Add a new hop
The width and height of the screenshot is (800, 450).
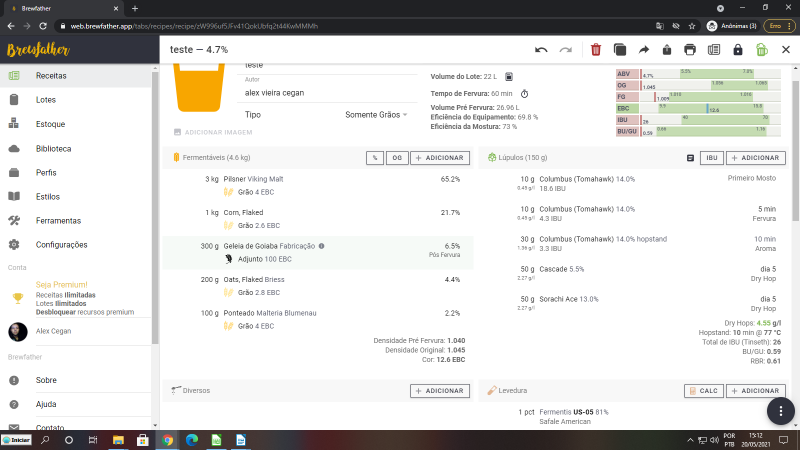coord(756,158)
